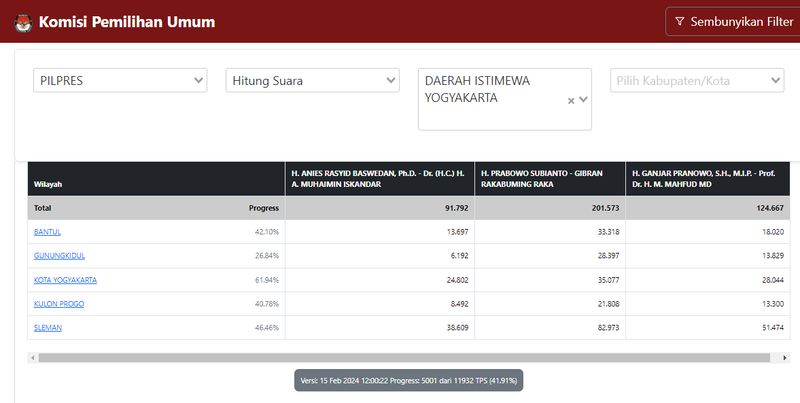Click Sleman value 82.973
This screenshot has width=800, height=403.
click(x=609, y=328)
